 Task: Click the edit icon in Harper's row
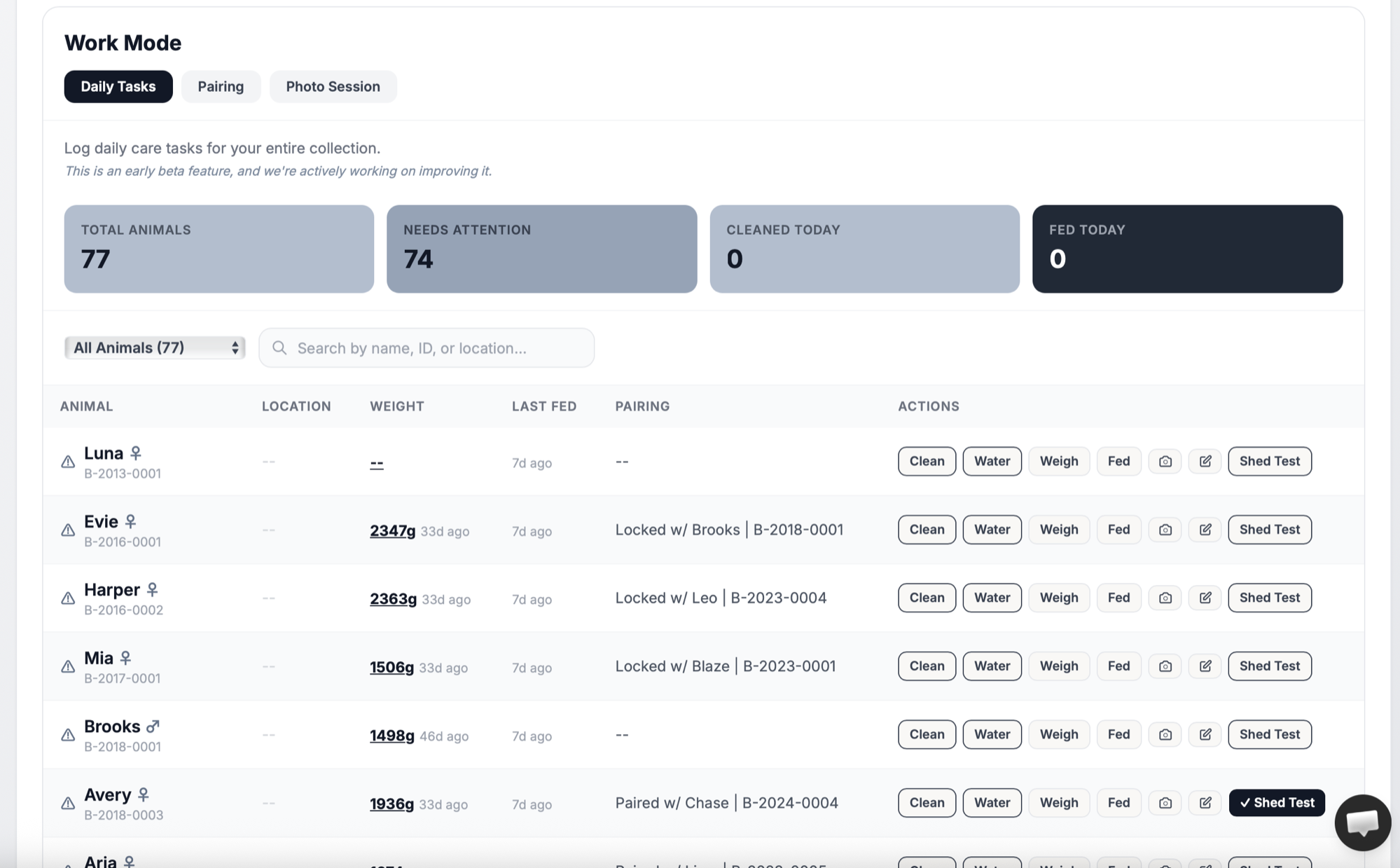tap(1205, 598)
